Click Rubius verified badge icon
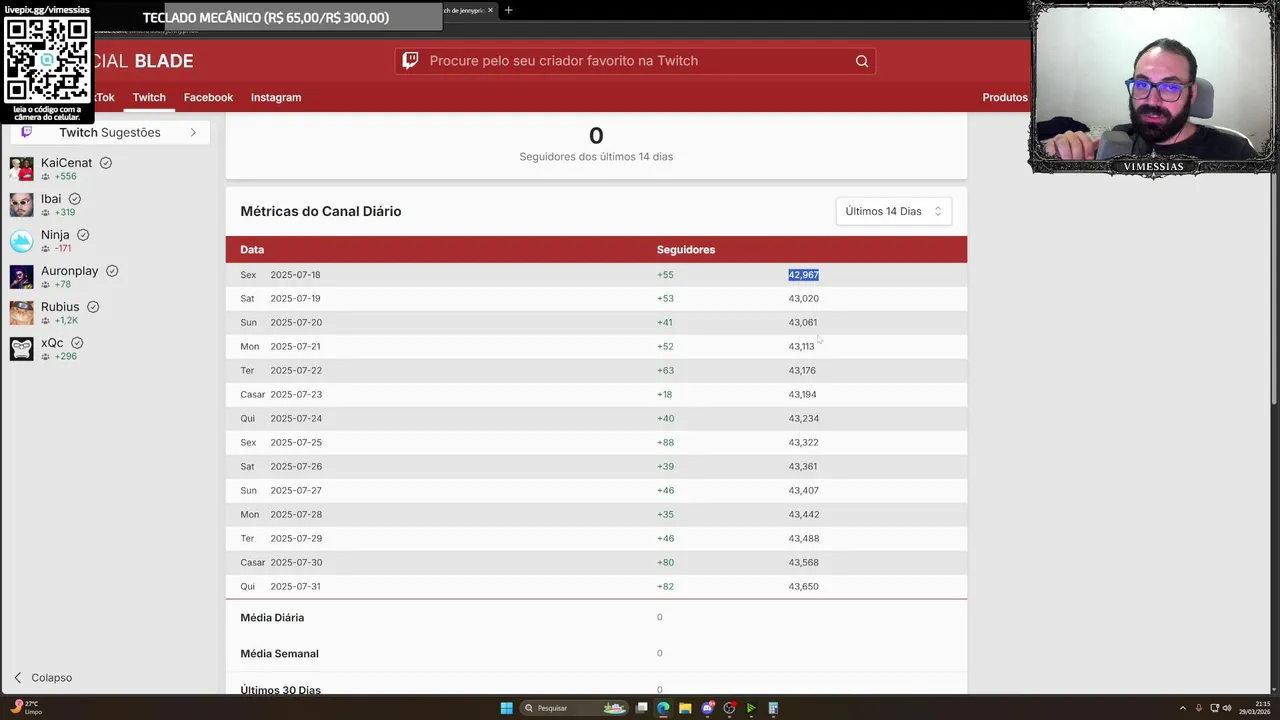Image resolution: width=1280 pixels, height=720 pixels. pos(93,307)
